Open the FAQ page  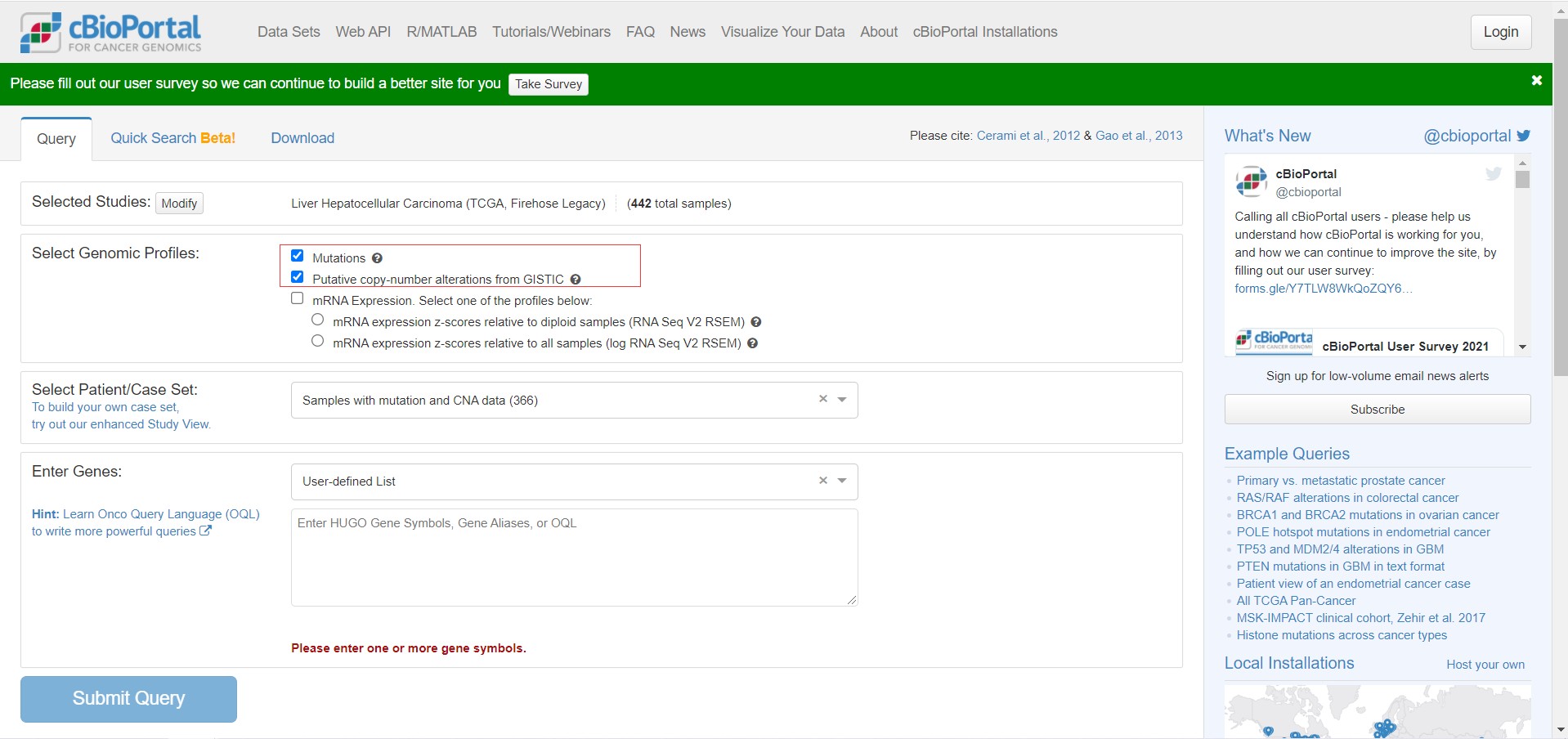640,32
